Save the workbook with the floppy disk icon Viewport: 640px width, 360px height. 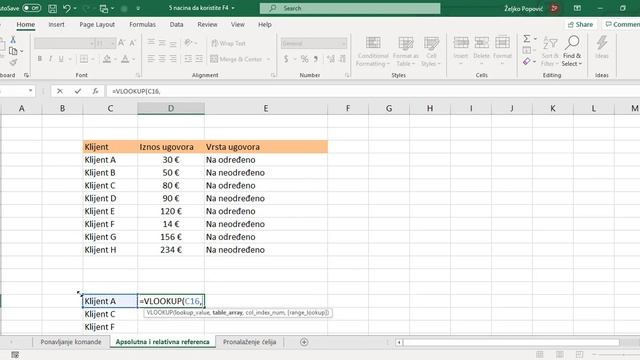tap(52, 8)
